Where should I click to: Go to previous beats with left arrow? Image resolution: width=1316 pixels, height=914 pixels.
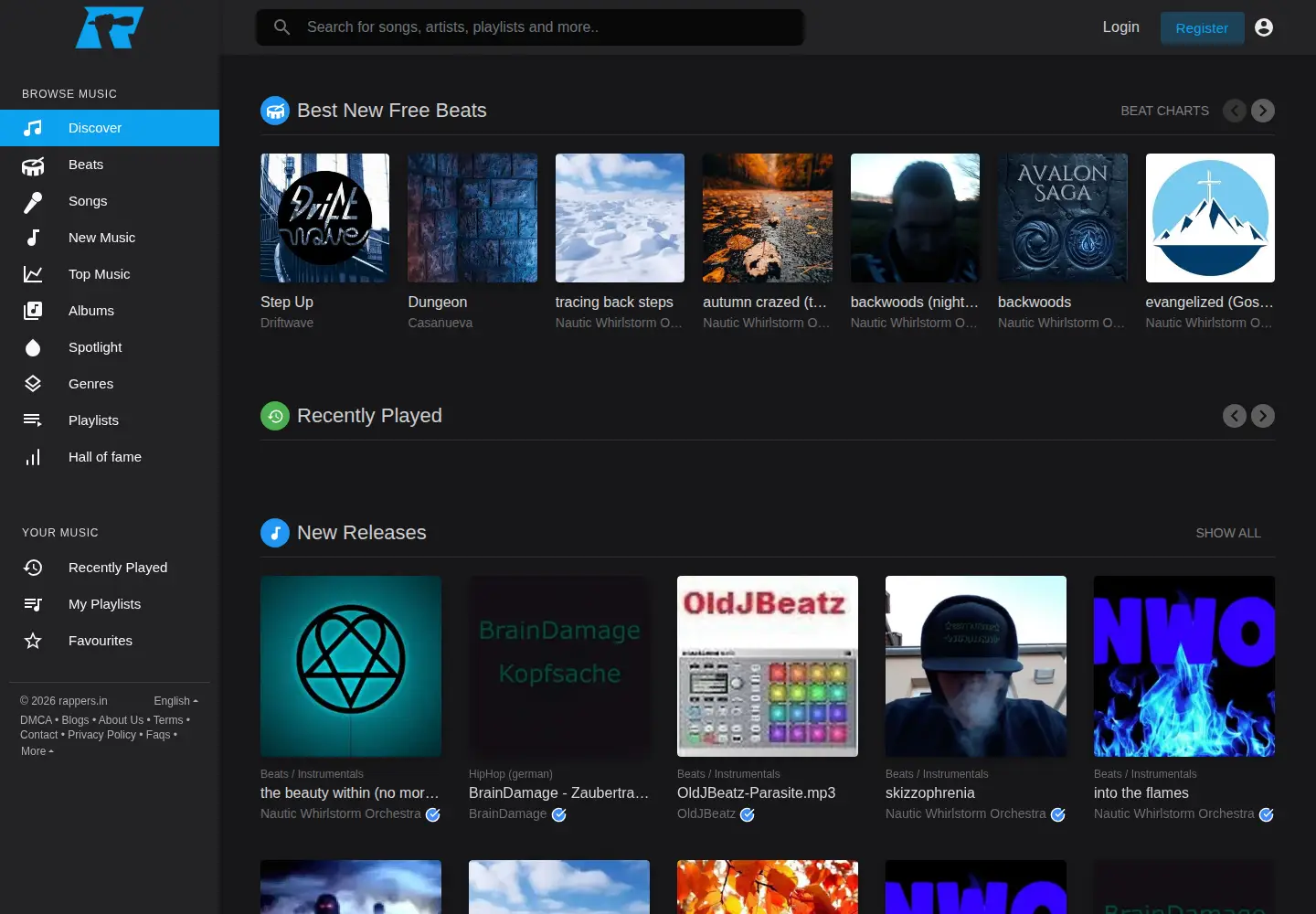1235,111
